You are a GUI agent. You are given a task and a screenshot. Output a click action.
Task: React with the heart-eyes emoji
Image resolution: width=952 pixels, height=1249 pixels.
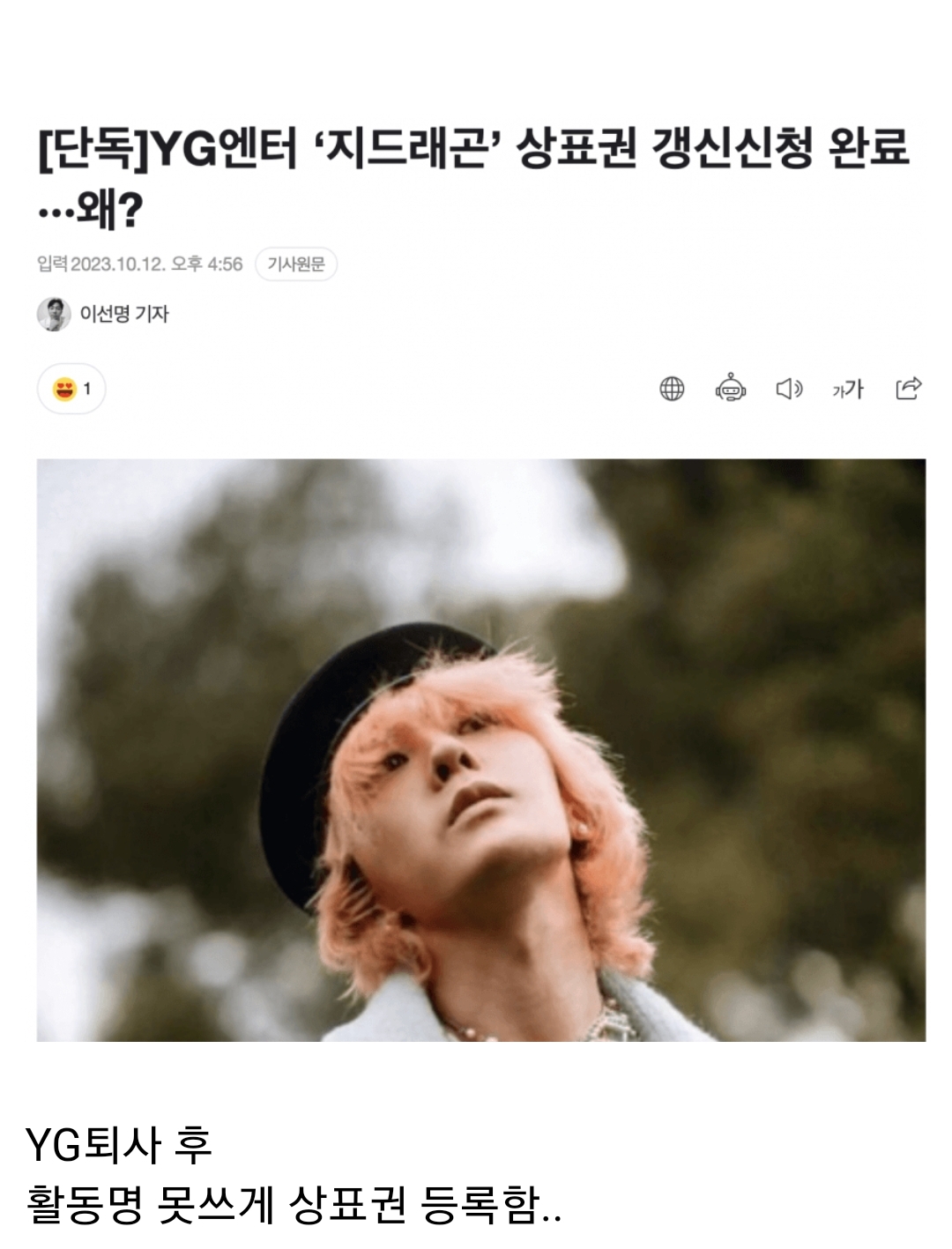[x=64, y=389]
